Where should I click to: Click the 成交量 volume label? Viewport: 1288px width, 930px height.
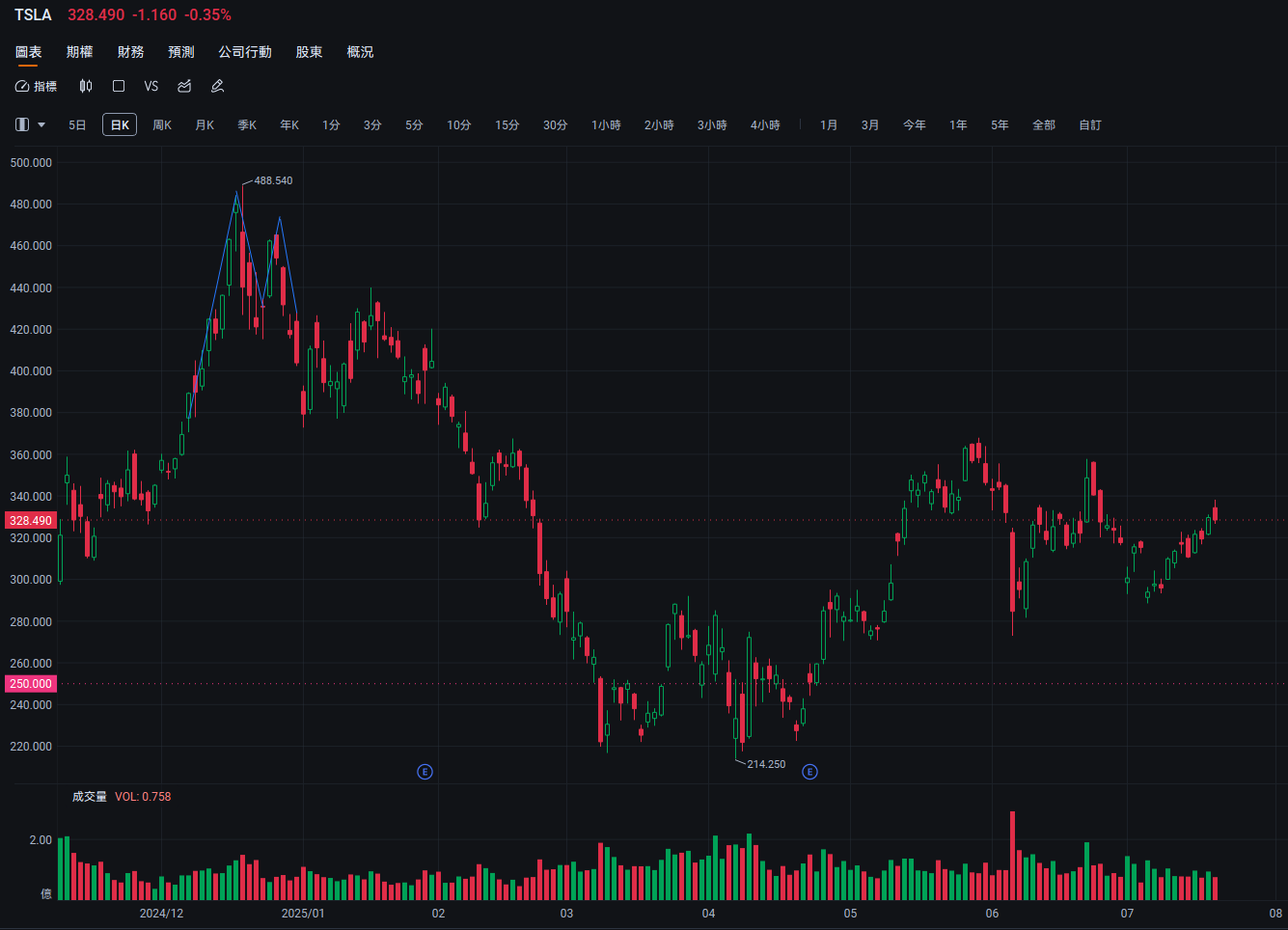[x=89, y=796]
